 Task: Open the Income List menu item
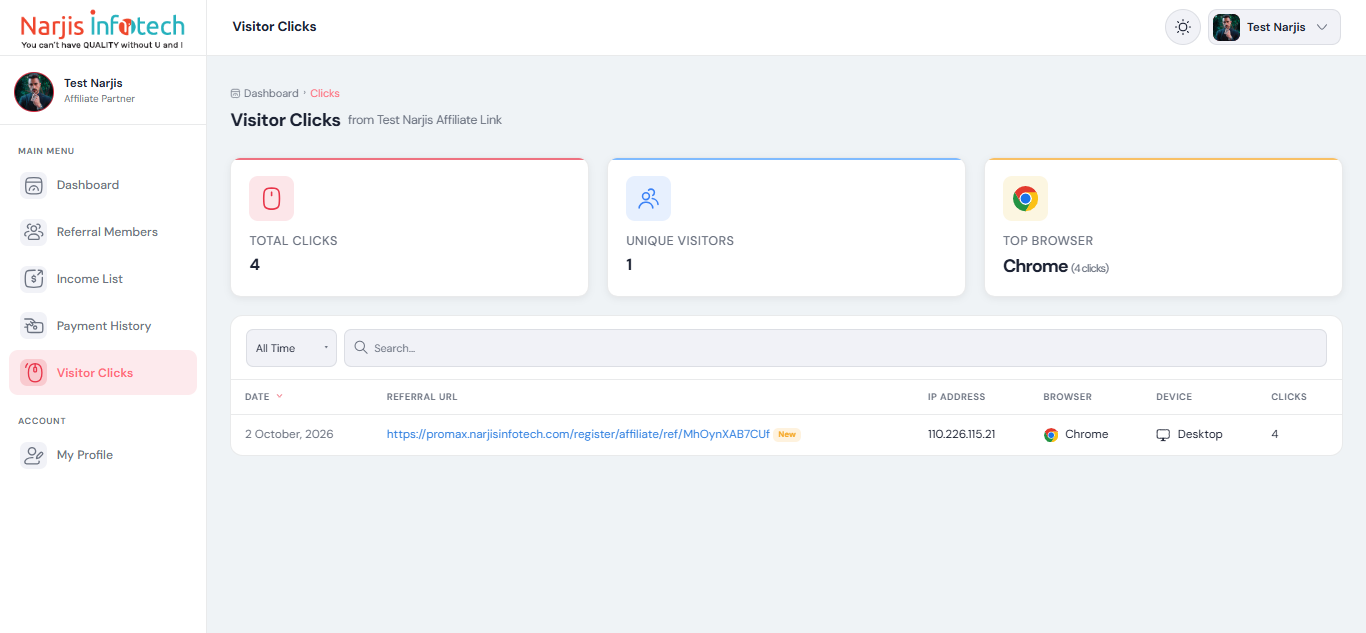click(x=103, y=279)
